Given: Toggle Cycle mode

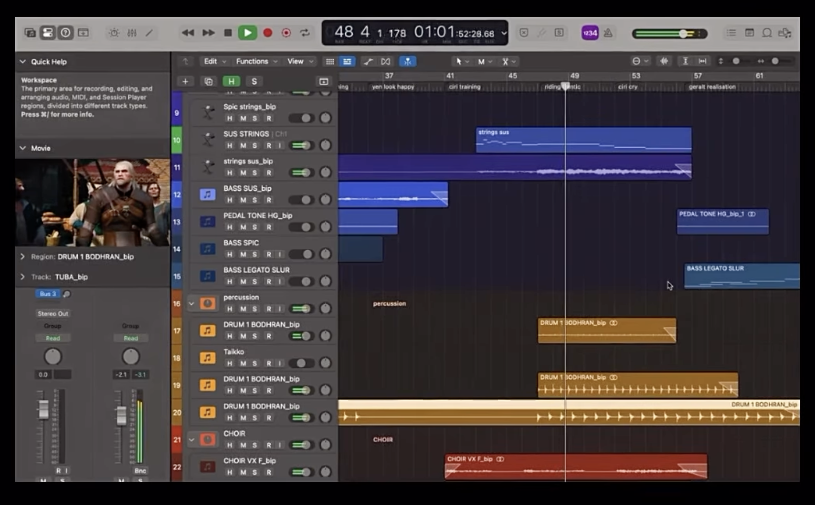Looking at the screenshot, I should 305,33.
